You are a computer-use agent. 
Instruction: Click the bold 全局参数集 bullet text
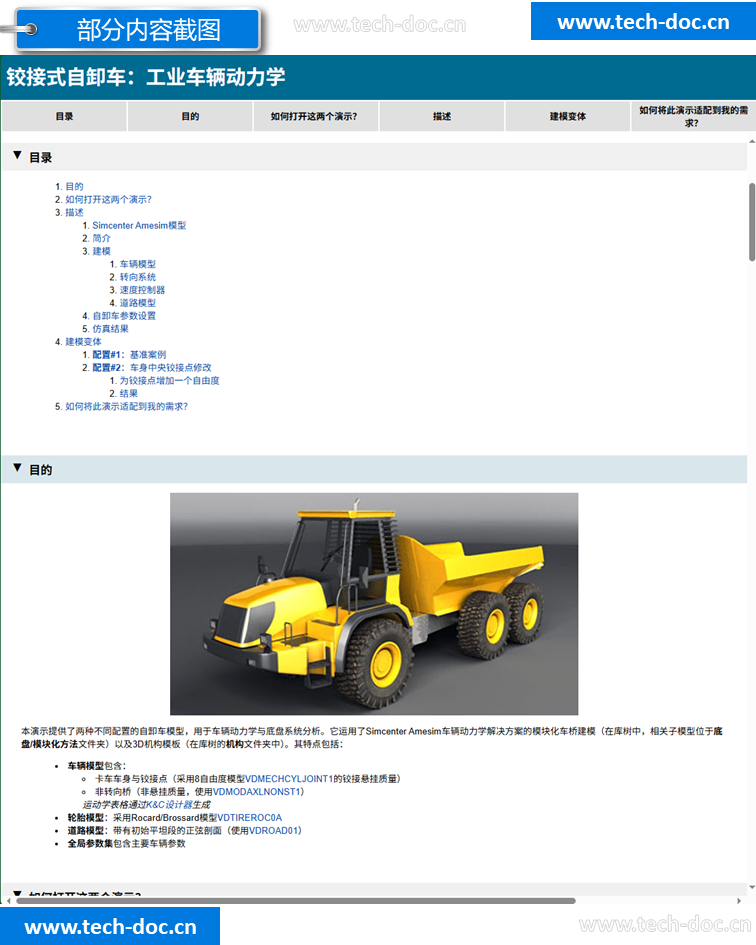90,844
